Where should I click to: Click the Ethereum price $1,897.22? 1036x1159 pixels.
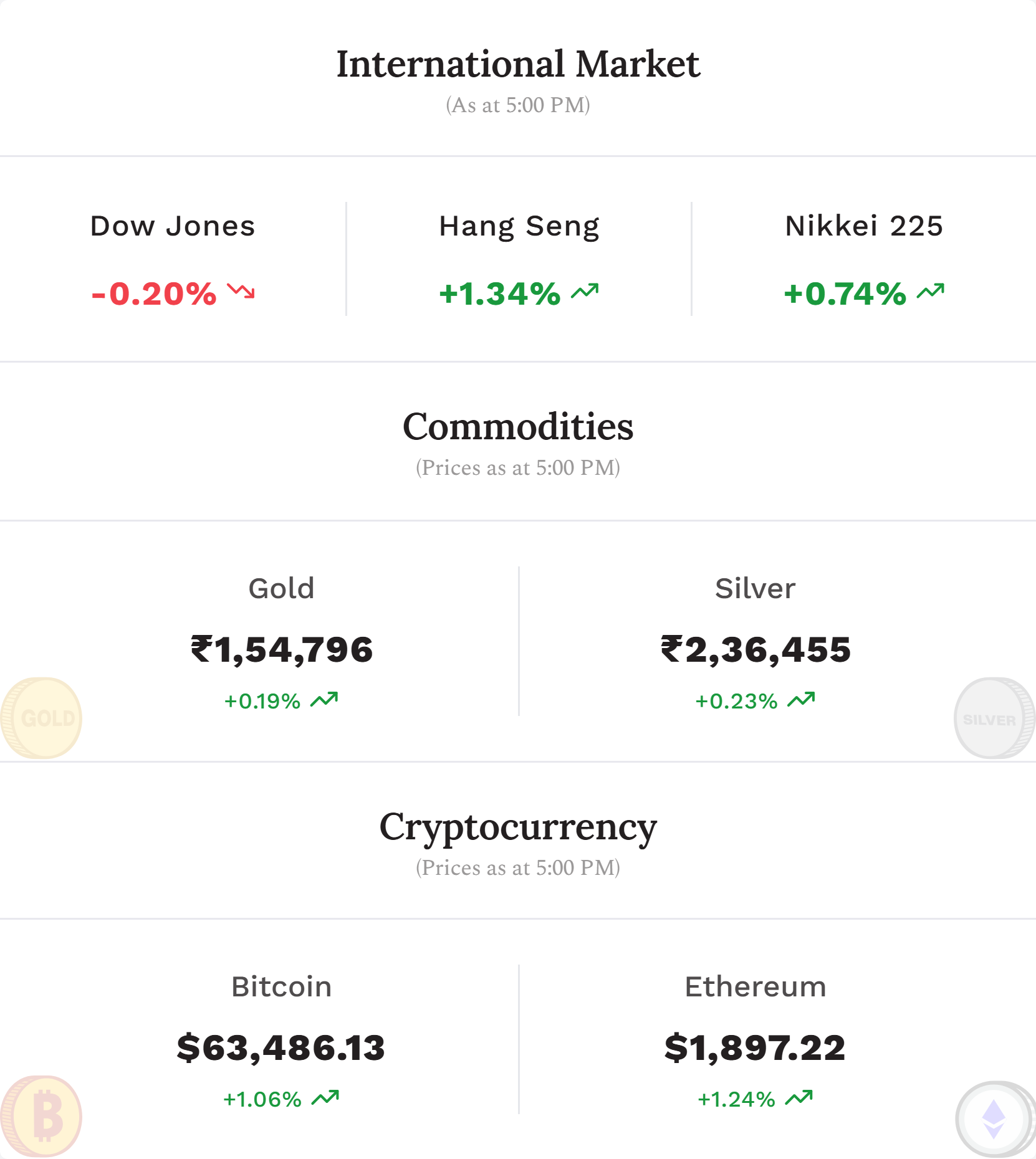[x=755, y=1048]
